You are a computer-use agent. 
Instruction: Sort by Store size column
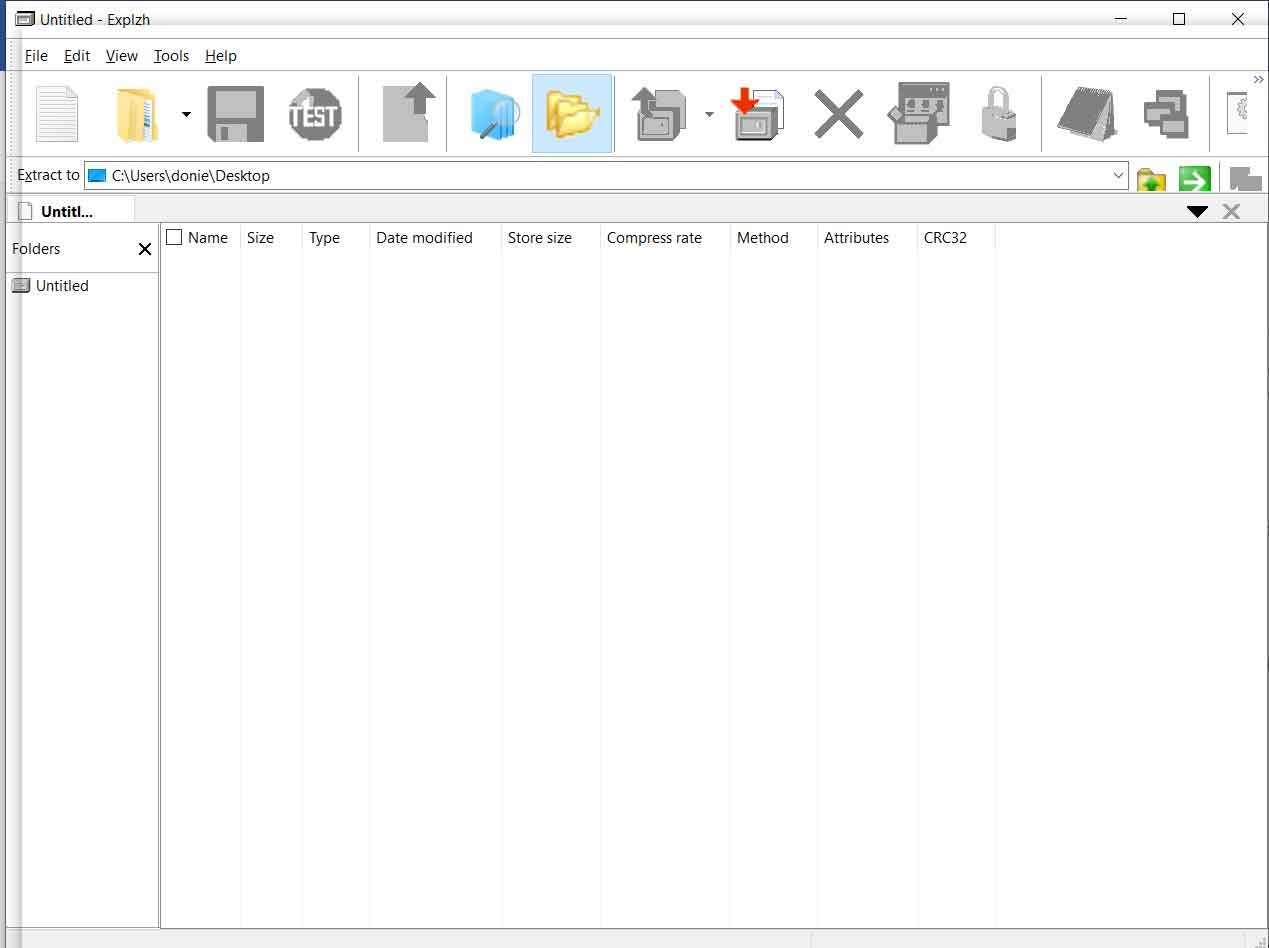540,238
